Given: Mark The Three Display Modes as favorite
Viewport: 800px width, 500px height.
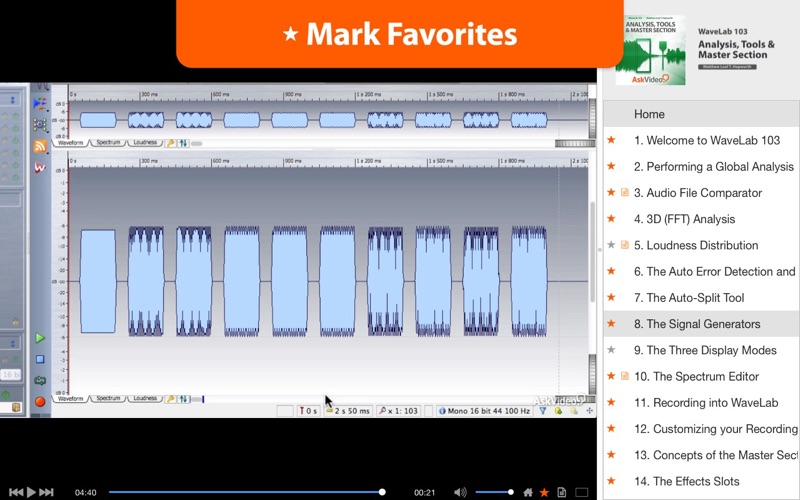Looking at the screenshot, I should coord(611,350).
